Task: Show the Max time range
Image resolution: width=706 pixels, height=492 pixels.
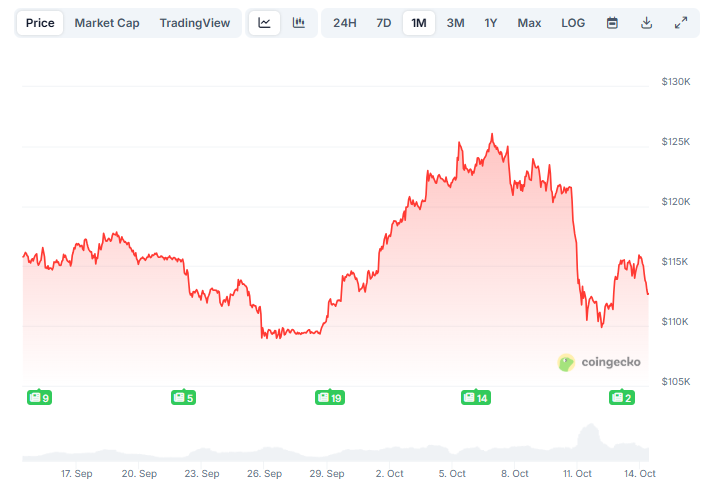Action: click(x=529, y=23)
